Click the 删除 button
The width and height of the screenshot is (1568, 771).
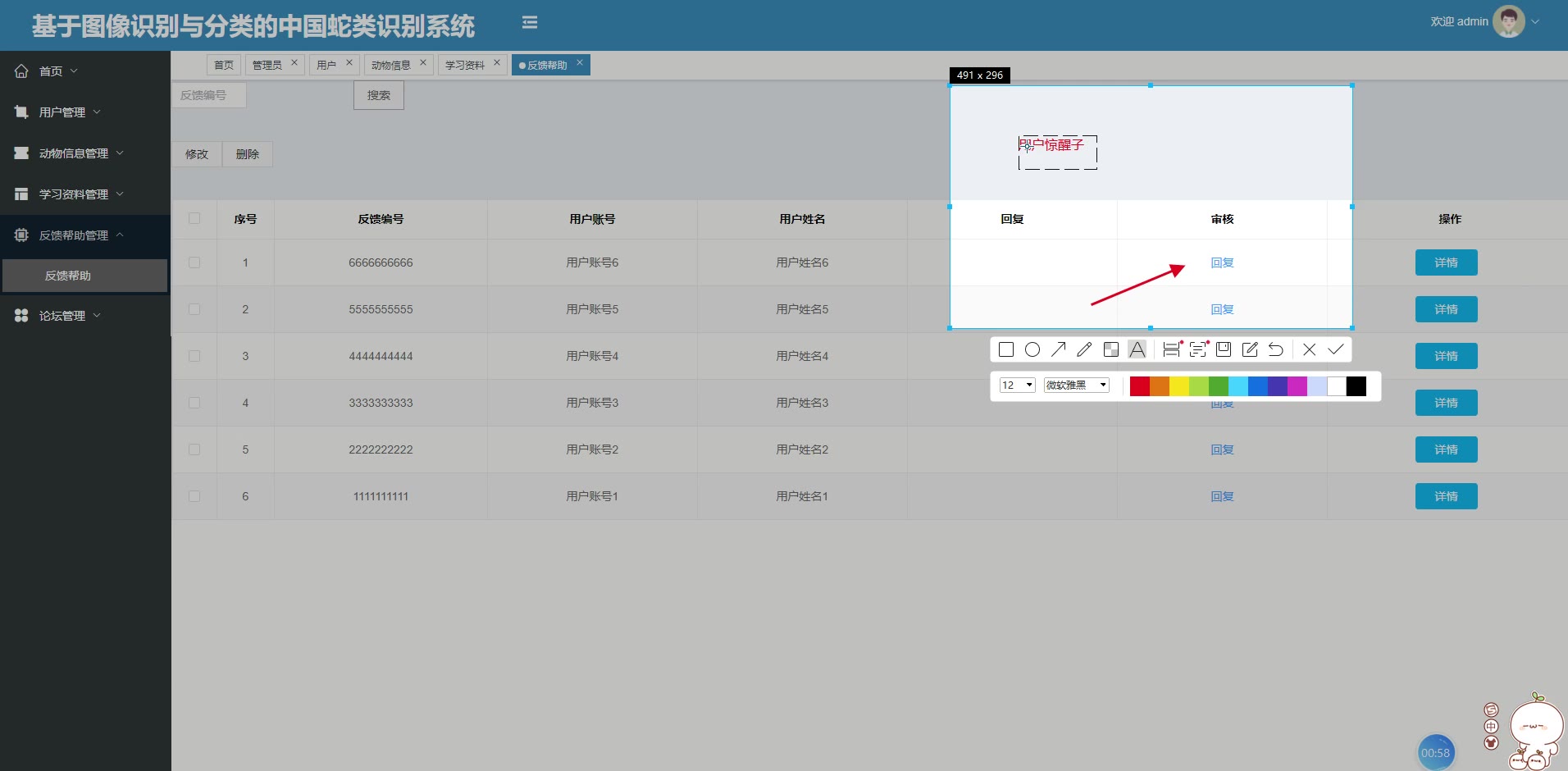point(248,154)
